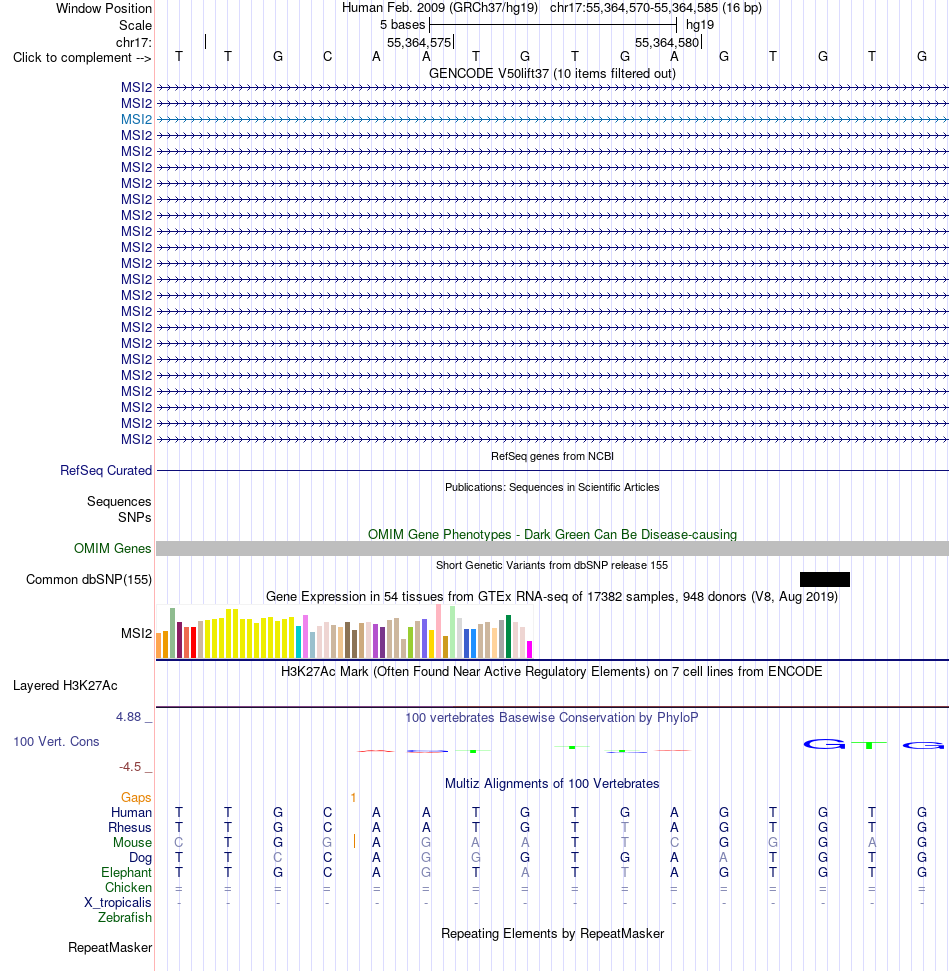Select the Mouse alignment row label
This screenshot has height=971, width=950.
point(133,843)
